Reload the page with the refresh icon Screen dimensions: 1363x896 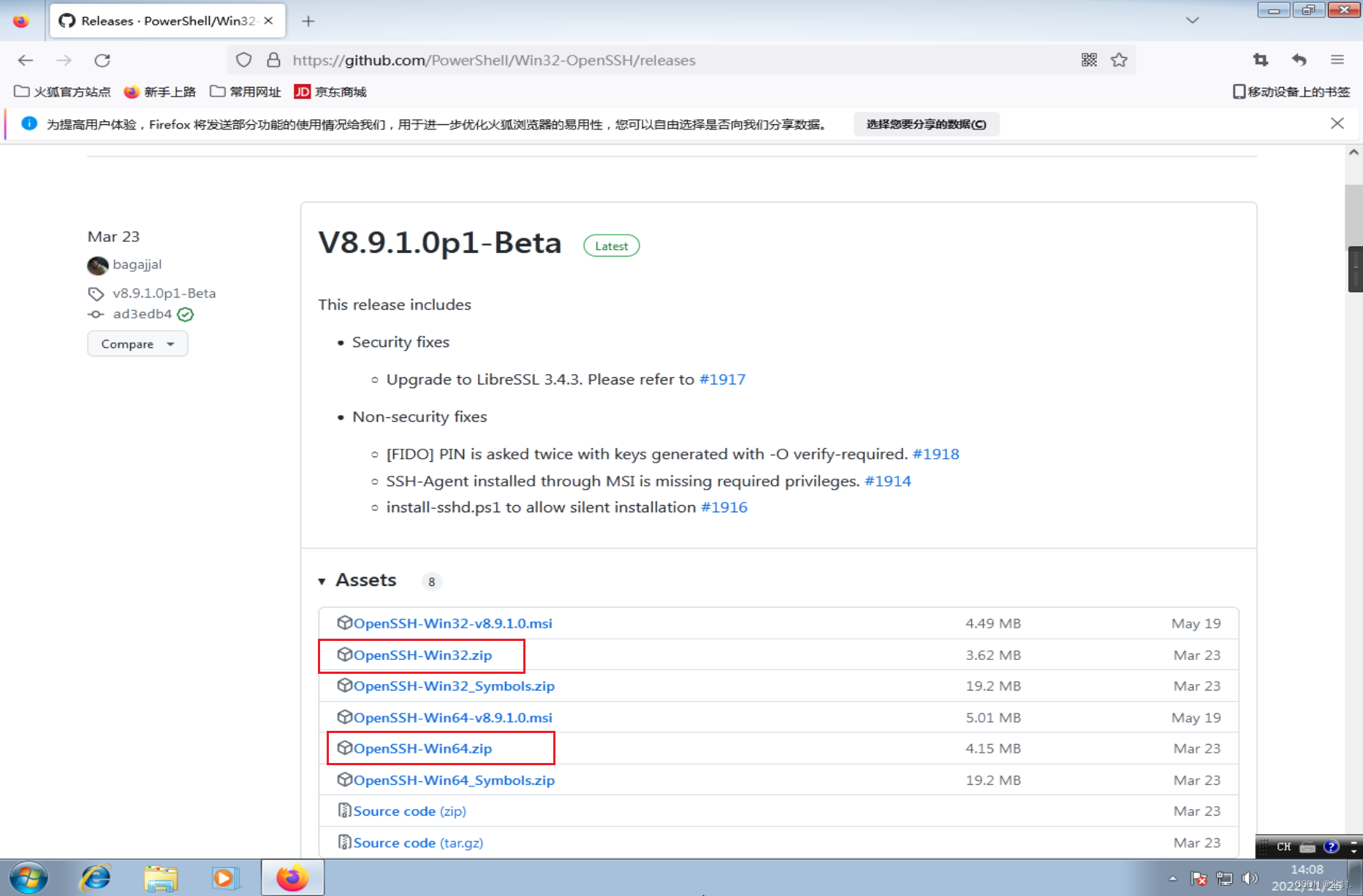coord(102,60)
